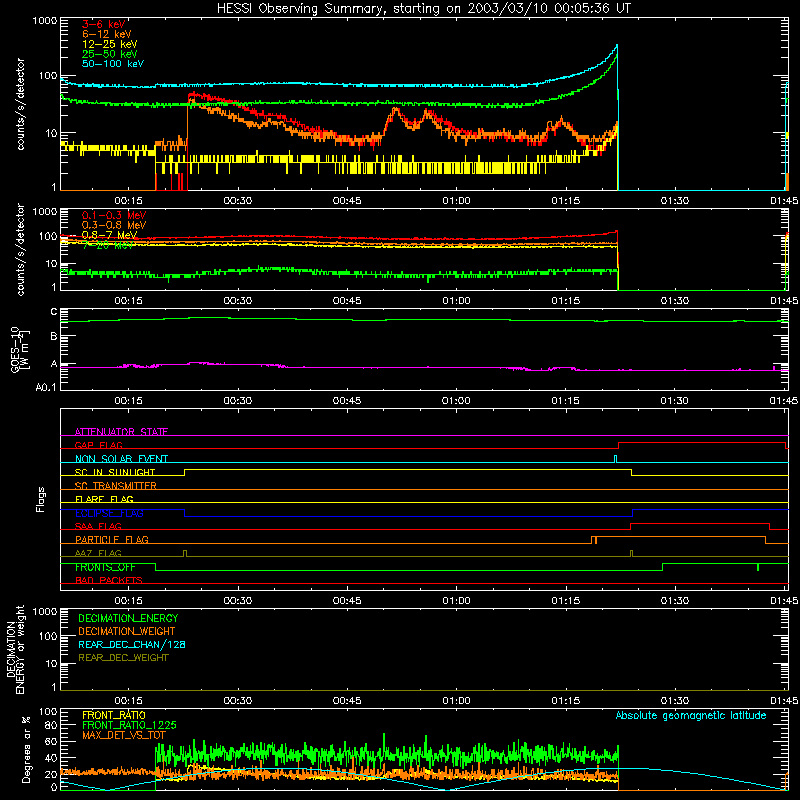Screen dimensions: 800x800
Task: Click the 'ECLIPSE_FLAG' label
Action: click(109, 513)
